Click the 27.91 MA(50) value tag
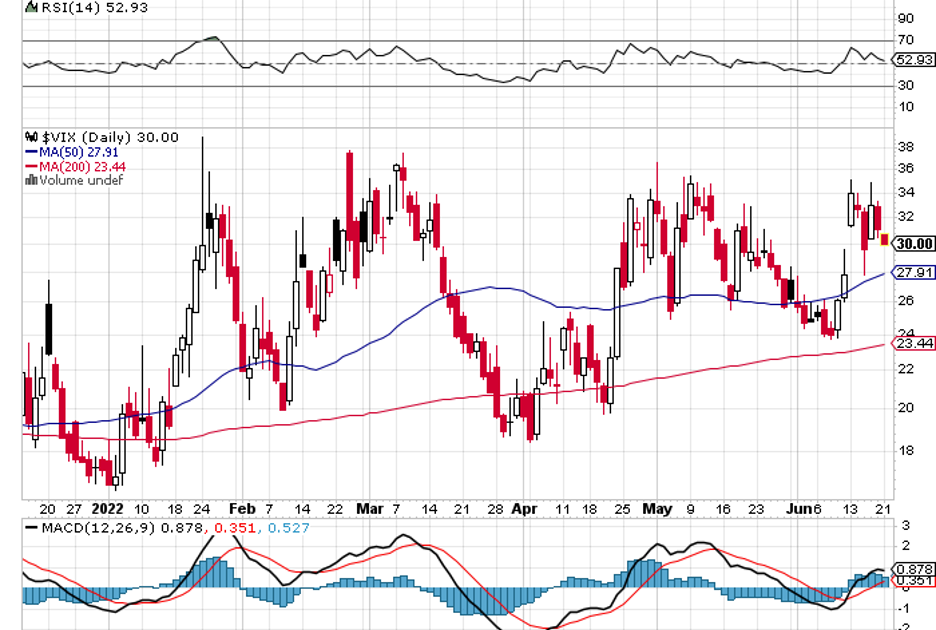 pyautogui.click(x=913, y=272)
